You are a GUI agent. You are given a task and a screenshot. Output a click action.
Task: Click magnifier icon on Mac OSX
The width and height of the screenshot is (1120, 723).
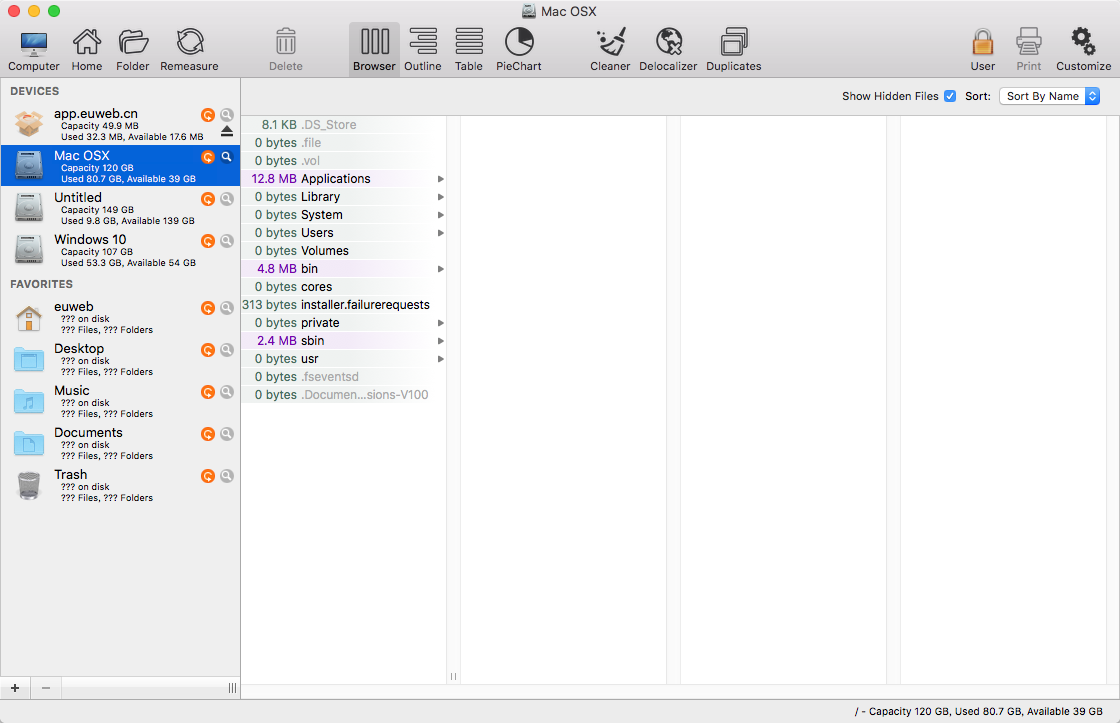click(226, 156)
